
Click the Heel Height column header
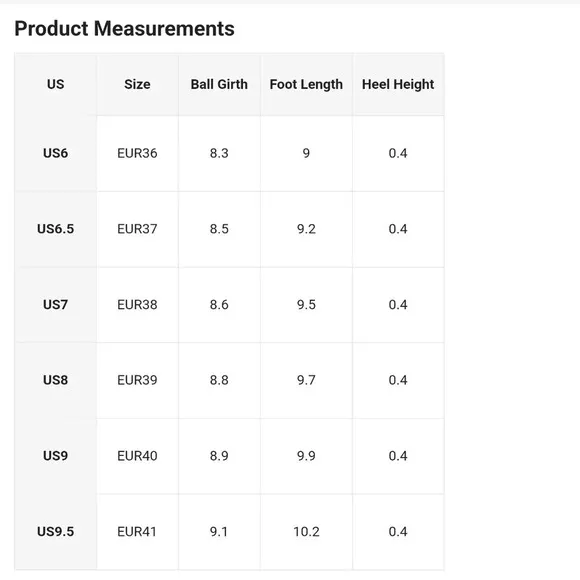(x=398, y=84)
